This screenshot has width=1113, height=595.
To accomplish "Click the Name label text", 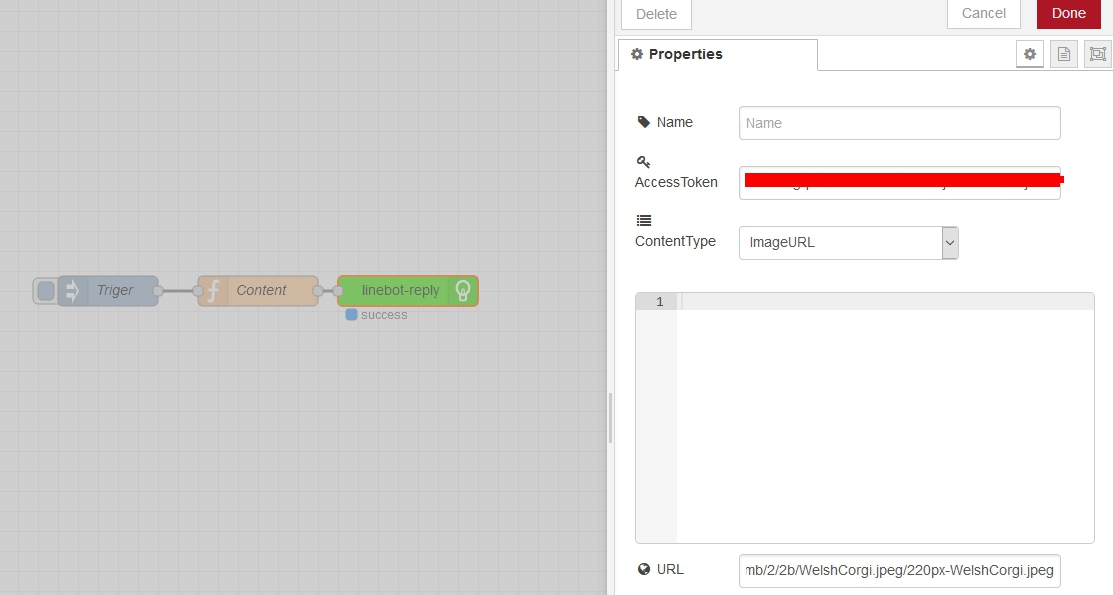I will [674, 122].
